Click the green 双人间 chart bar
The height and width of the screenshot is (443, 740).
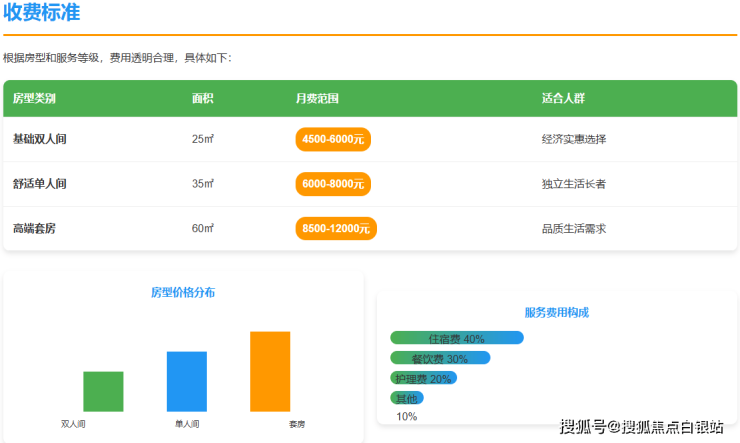[x=103, y=391]
